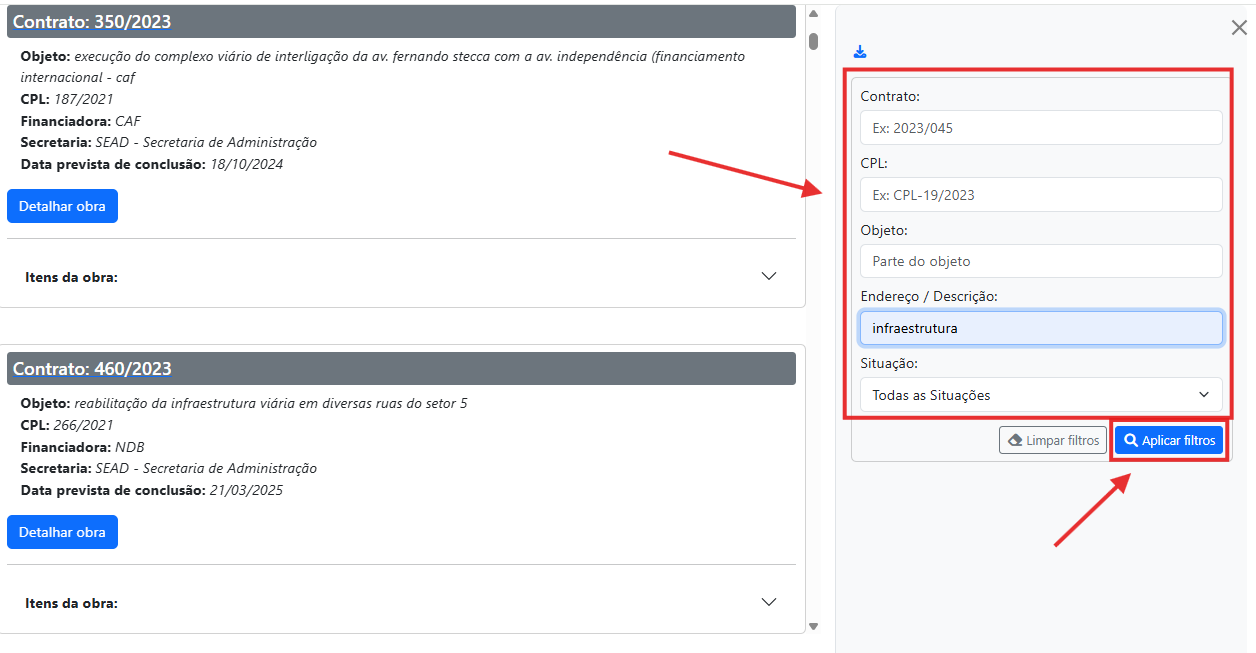Image resolution: width=1256 pixels, height=653 pixels.
Task: Click the magnifier icon in Aplicar filtros
Action: tap(1131, 440)
